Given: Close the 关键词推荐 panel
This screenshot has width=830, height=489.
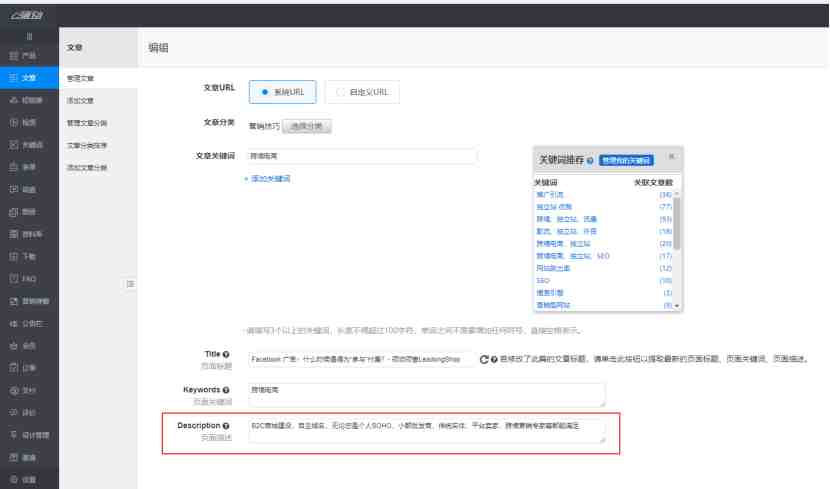Looking at the screenshot, I should point(671,156).
